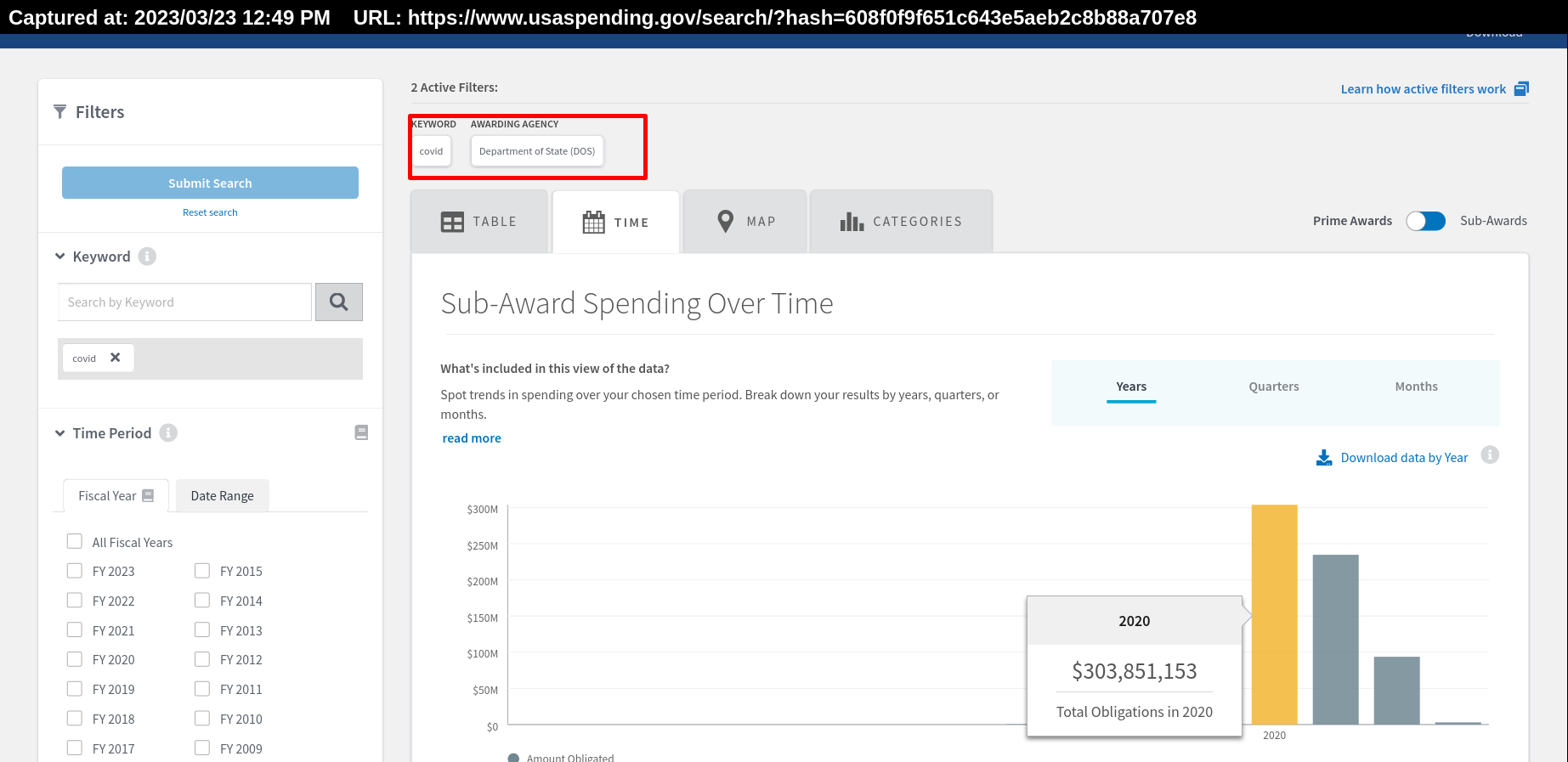Click the active filters help window icon

pyautogui.click(x=1521, y=88)
